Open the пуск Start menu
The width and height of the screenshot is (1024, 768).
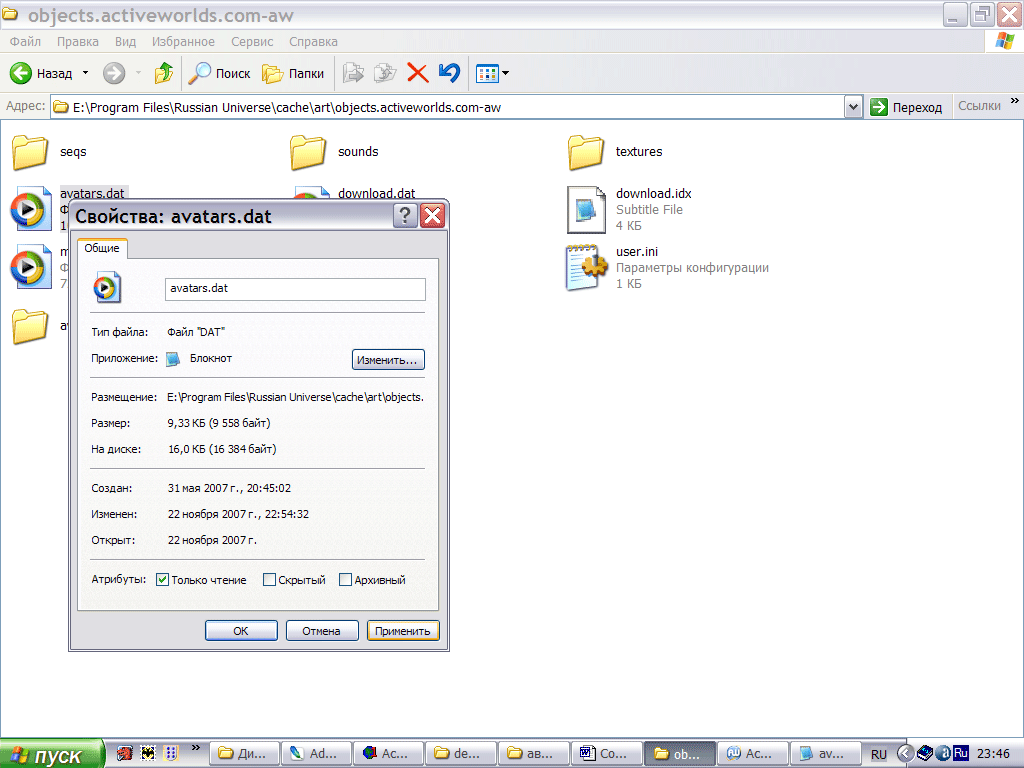[x=52, y=754]
